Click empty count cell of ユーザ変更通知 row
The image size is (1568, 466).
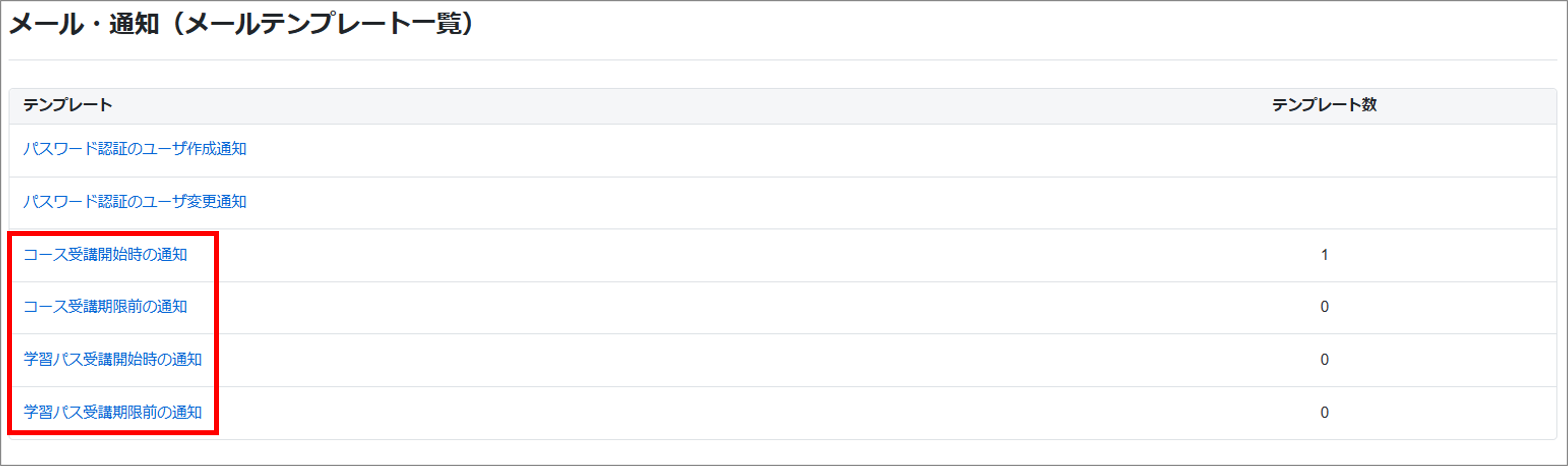click(1324, 201)
